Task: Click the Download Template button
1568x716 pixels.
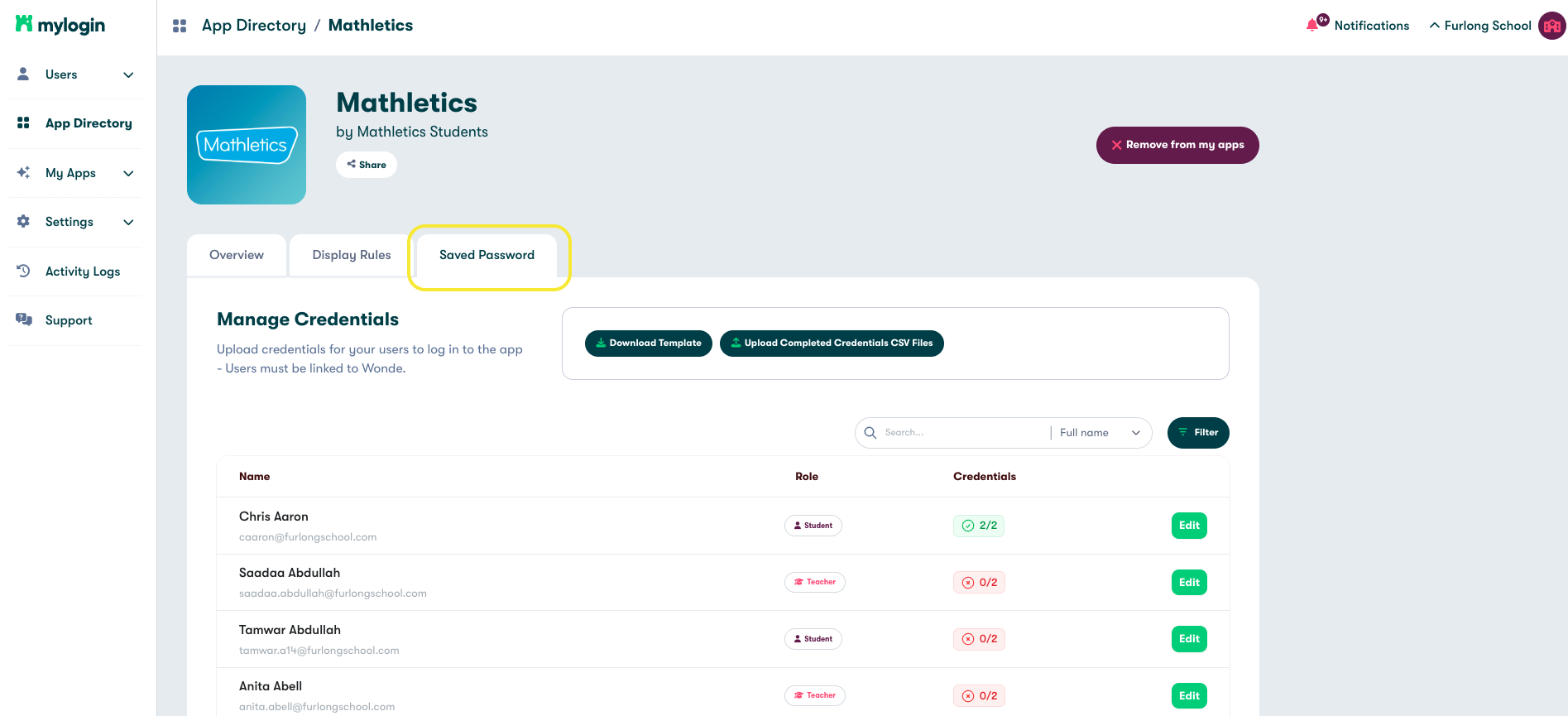Action: coord(649,344)
